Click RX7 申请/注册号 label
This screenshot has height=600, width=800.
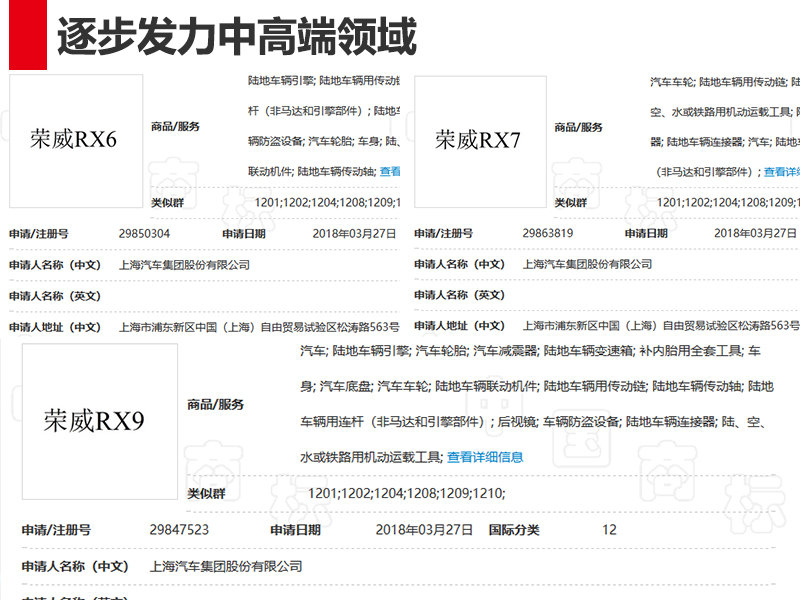(443, 234)
